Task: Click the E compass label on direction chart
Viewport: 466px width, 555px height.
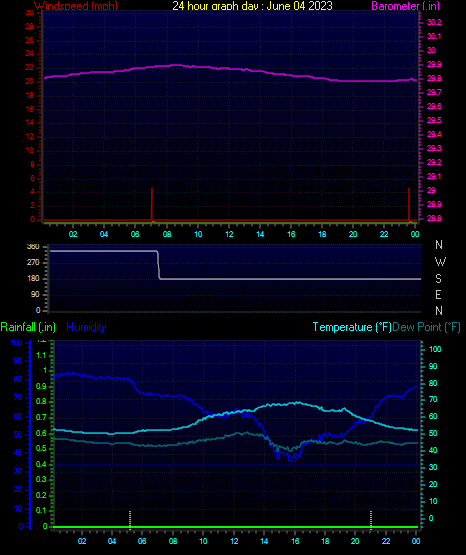Action: pos(438,294)
